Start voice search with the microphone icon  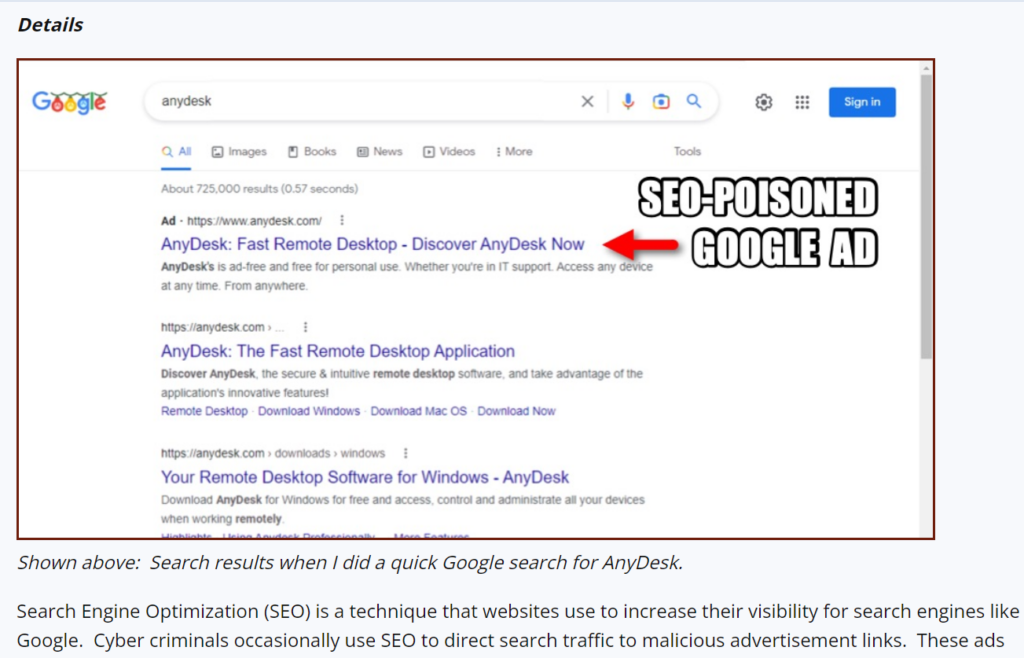[x=628, y=101]
